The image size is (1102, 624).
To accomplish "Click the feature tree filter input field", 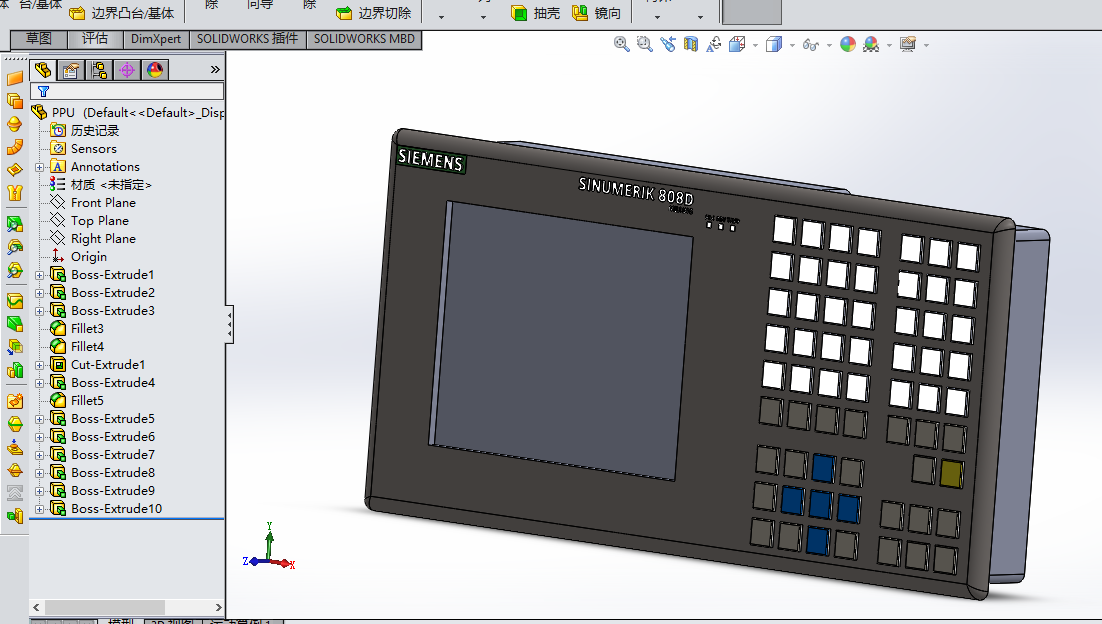I will [127, 91].
